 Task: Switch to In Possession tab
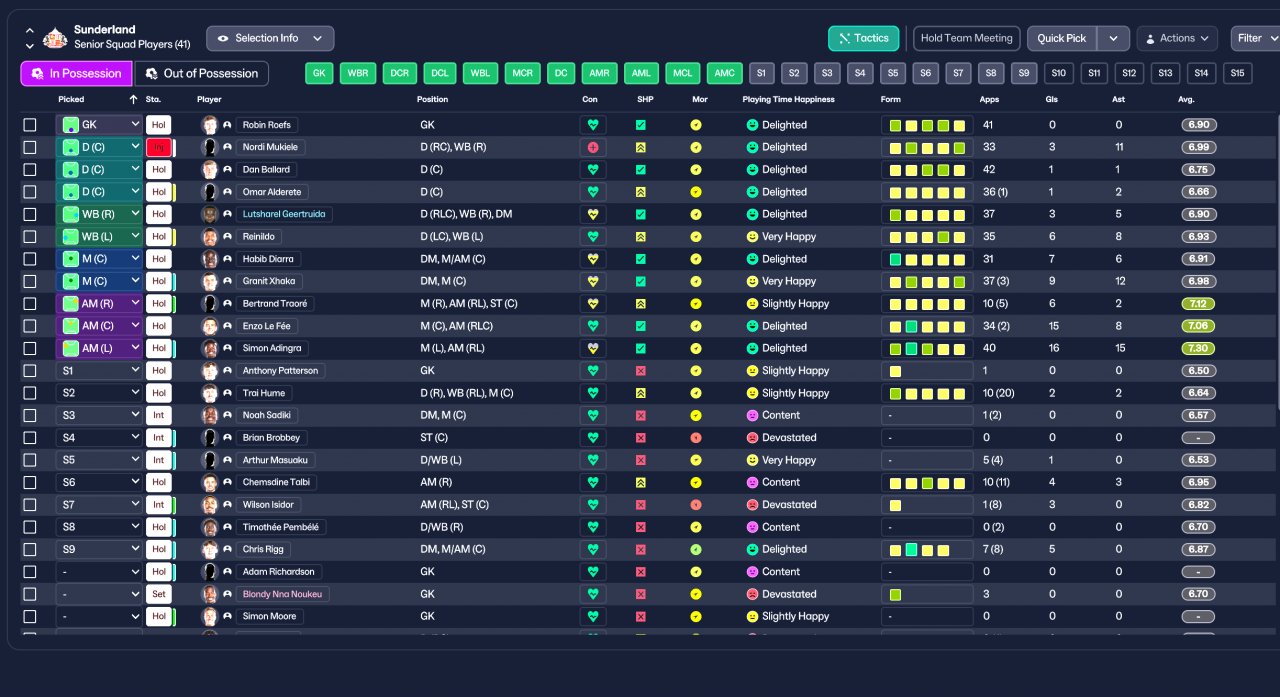coord(77,73)
